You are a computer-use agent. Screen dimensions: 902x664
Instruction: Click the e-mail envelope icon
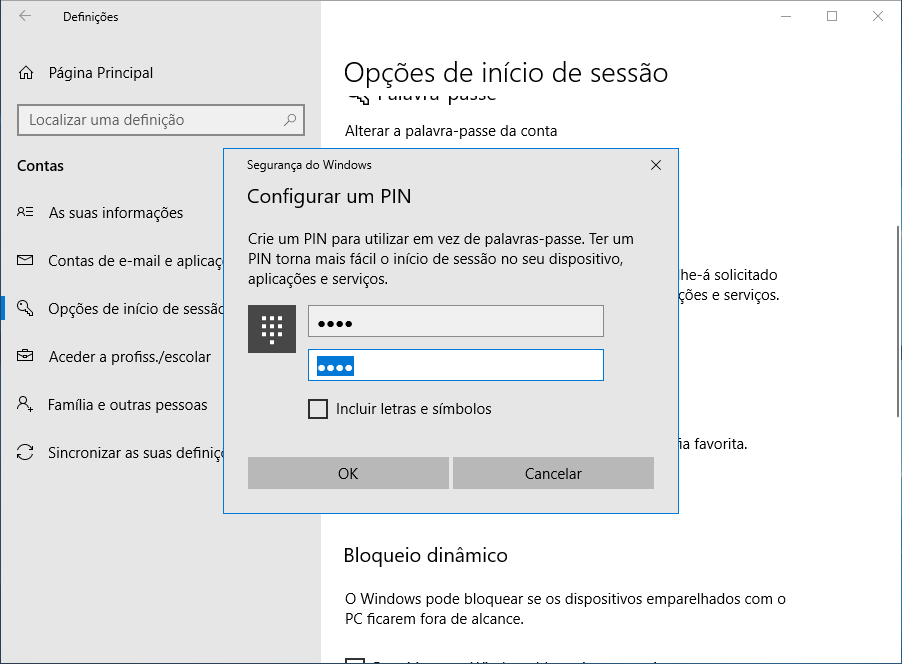26,261
